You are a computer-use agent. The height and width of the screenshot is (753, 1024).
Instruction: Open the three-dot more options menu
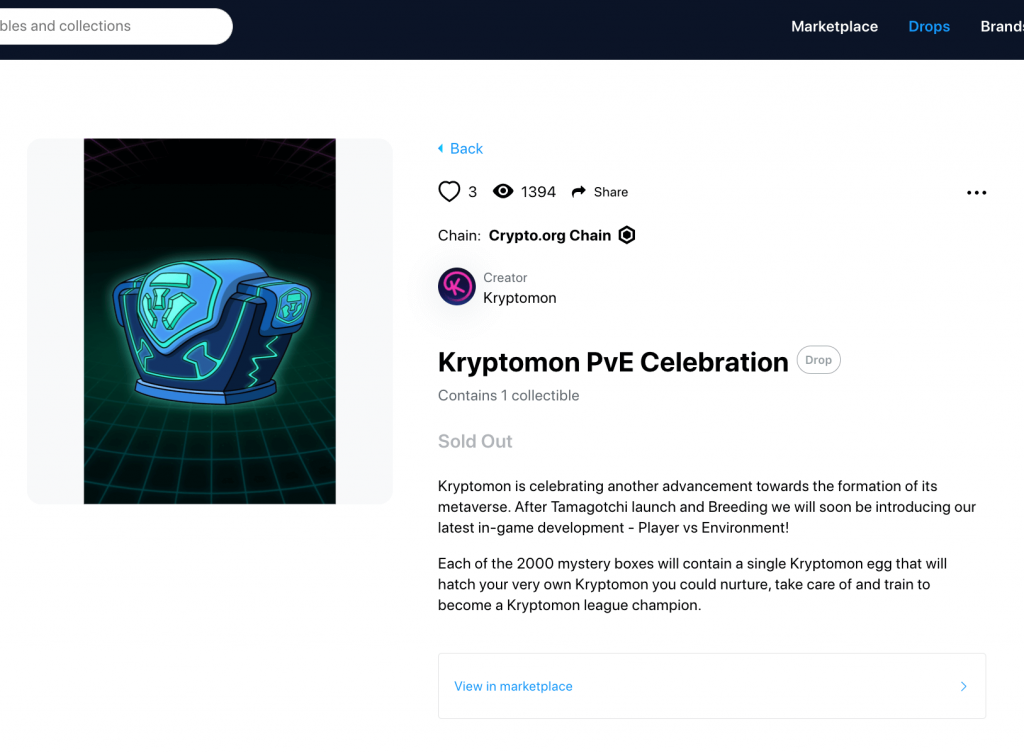(976, 193)
